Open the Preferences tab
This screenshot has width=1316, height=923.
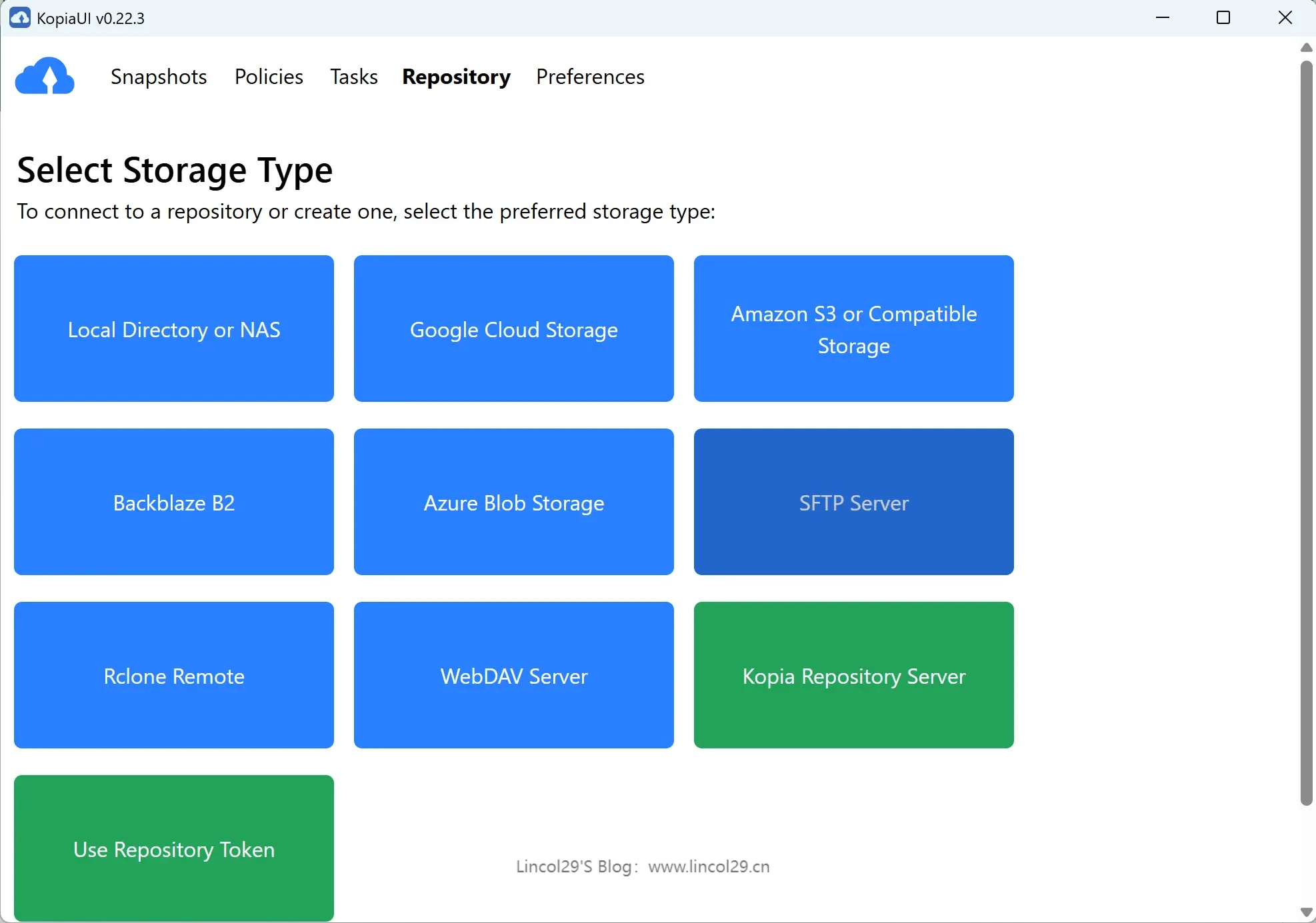coord(590,77)
